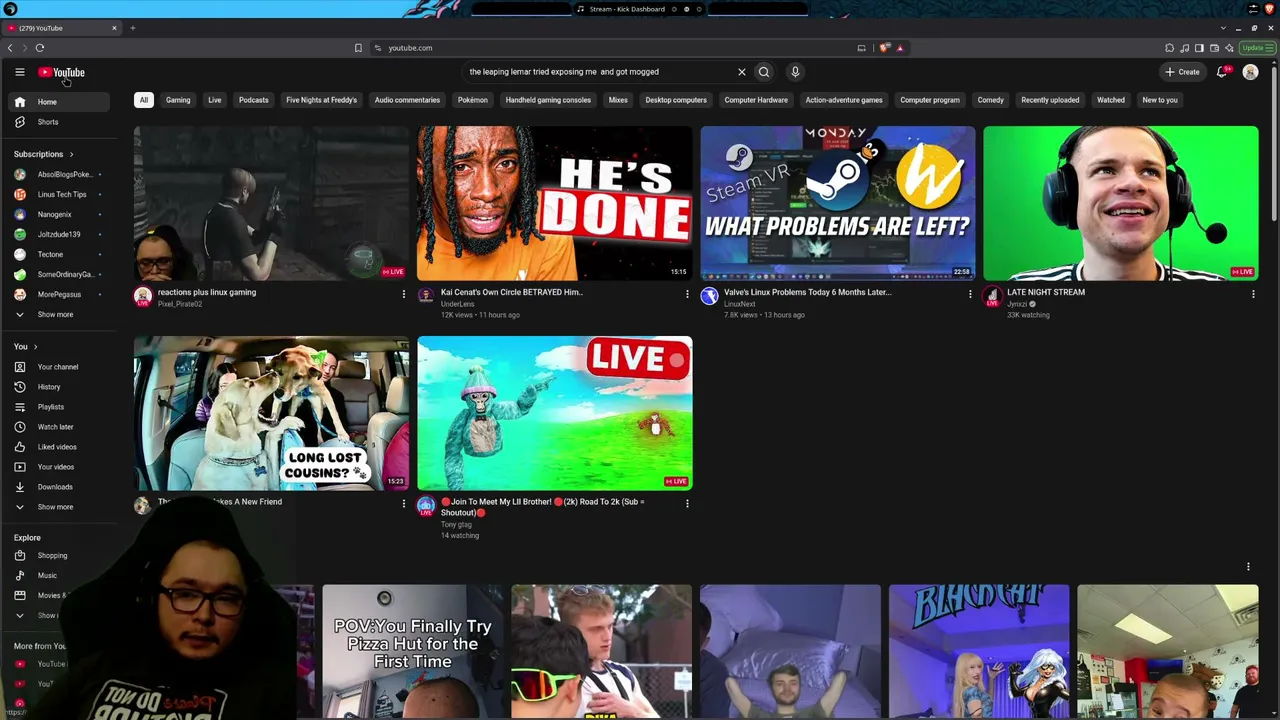The image size is (1280, 720).
Task: Select the Handheld gaming consoles chip
Action: point(548,100)
